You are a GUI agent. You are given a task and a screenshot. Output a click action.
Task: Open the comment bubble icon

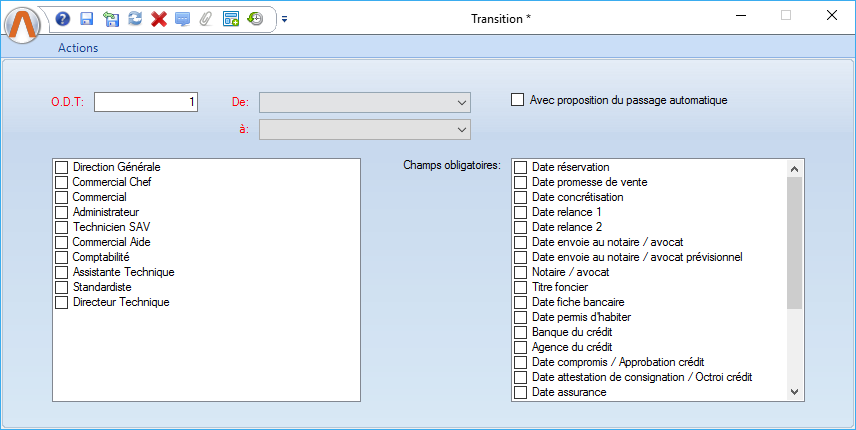182,19
